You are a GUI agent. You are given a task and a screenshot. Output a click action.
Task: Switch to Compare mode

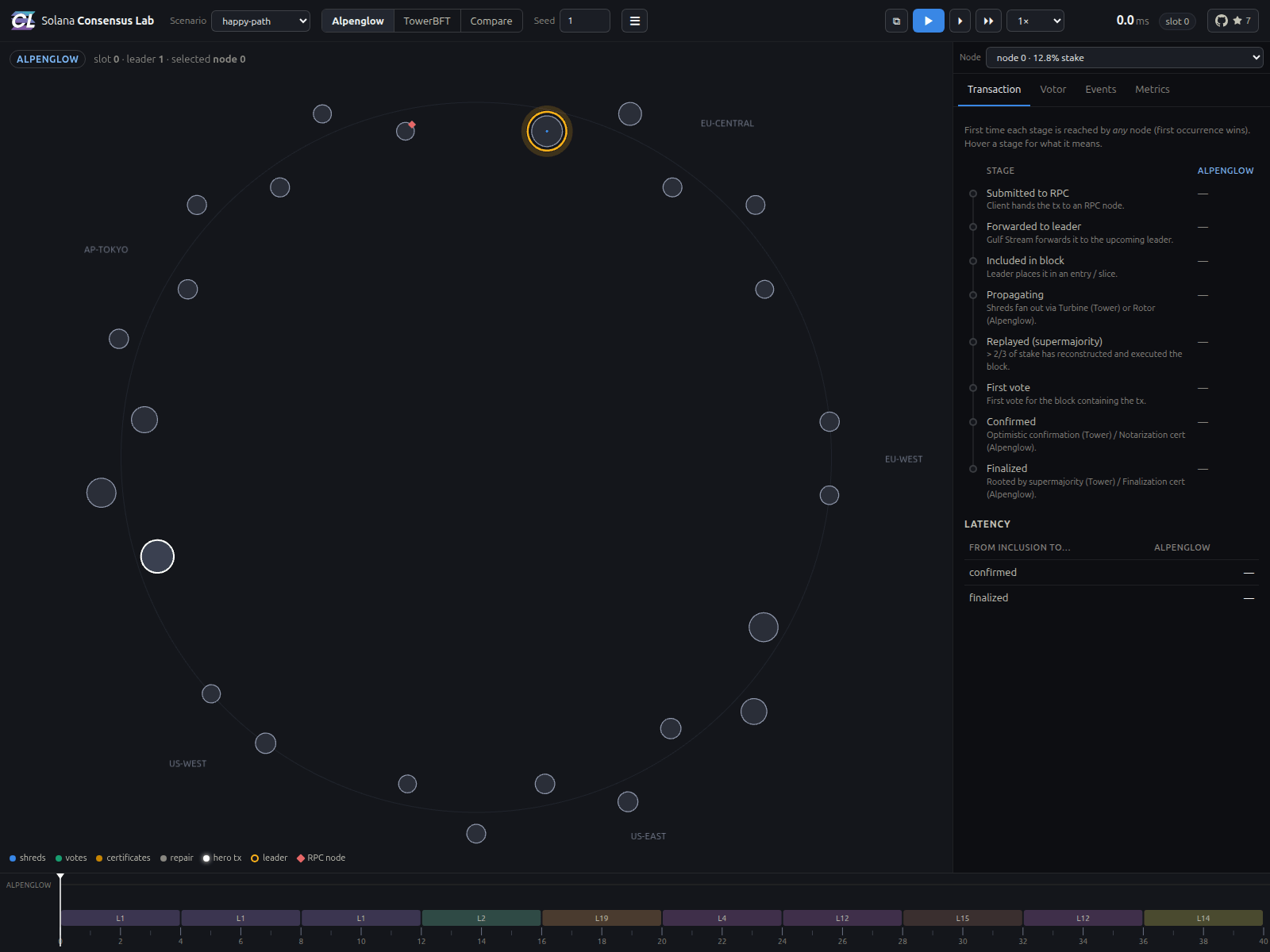tap(491, 21)
